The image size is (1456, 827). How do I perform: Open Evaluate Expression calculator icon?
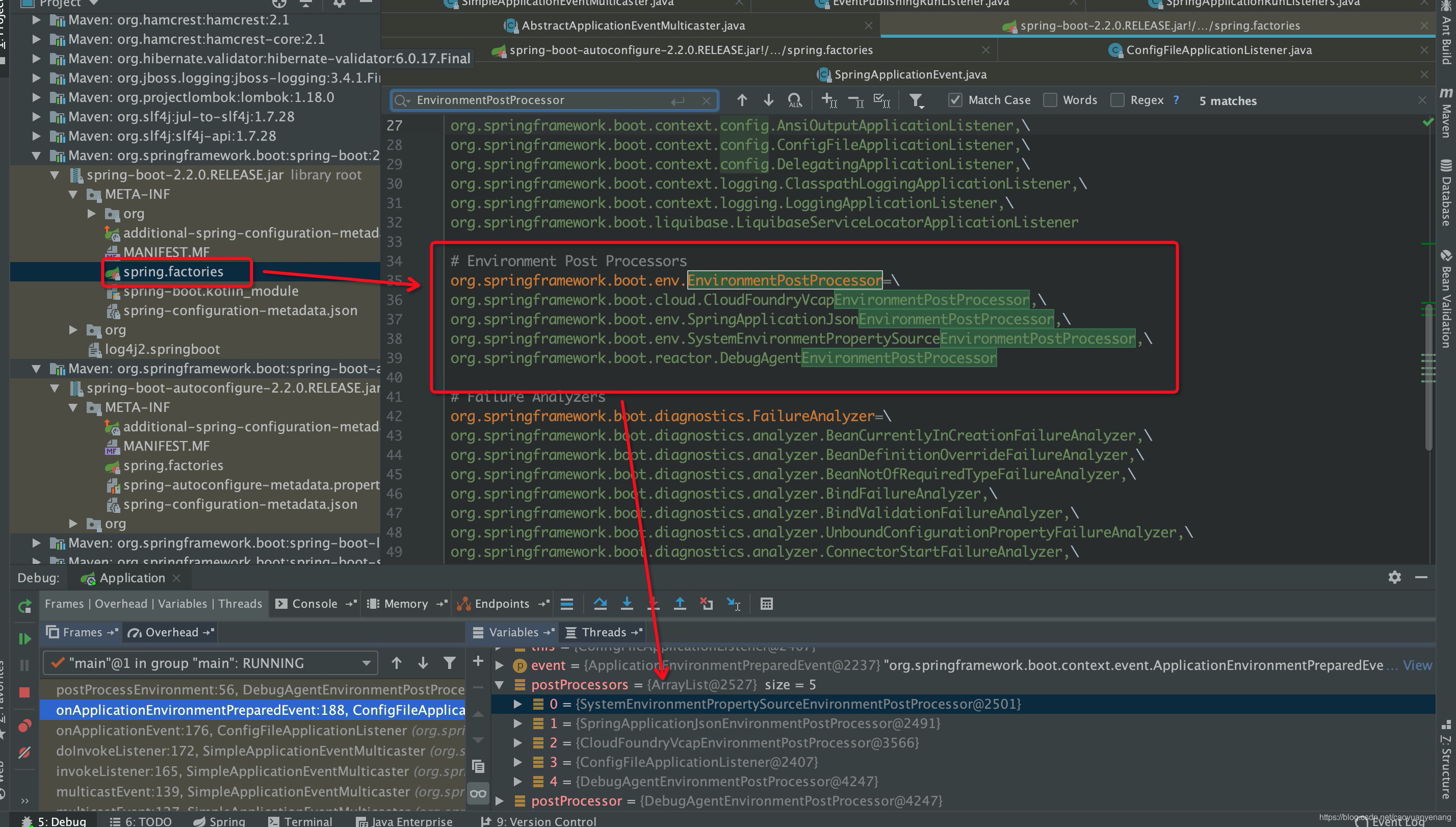tap(766, 604)
